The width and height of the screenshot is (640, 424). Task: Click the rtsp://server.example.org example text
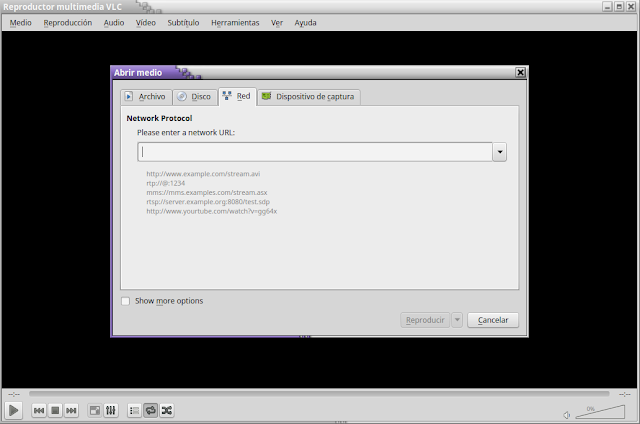click(x=208, y=202)
